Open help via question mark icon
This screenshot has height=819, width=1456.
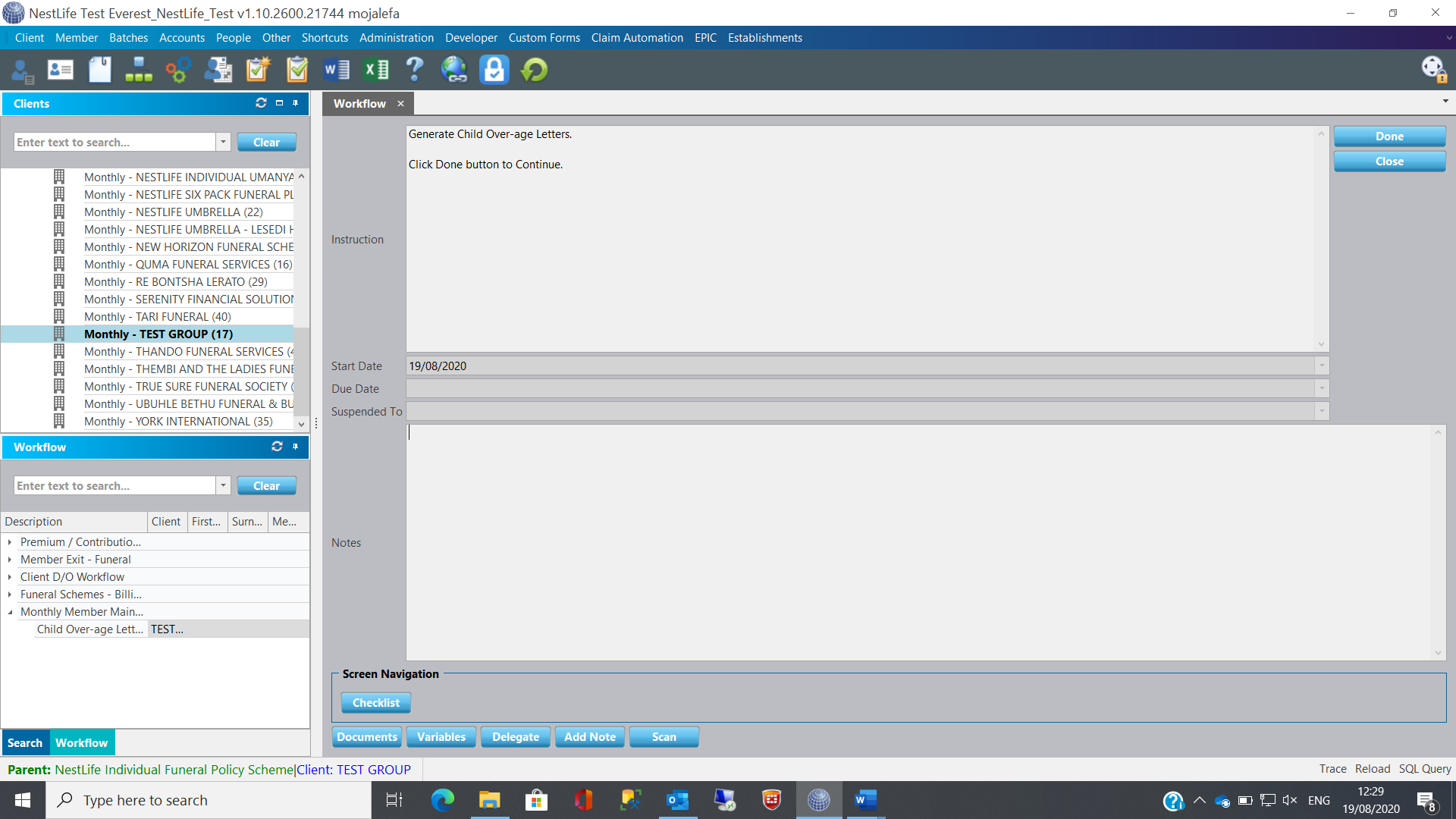(415, 70)
